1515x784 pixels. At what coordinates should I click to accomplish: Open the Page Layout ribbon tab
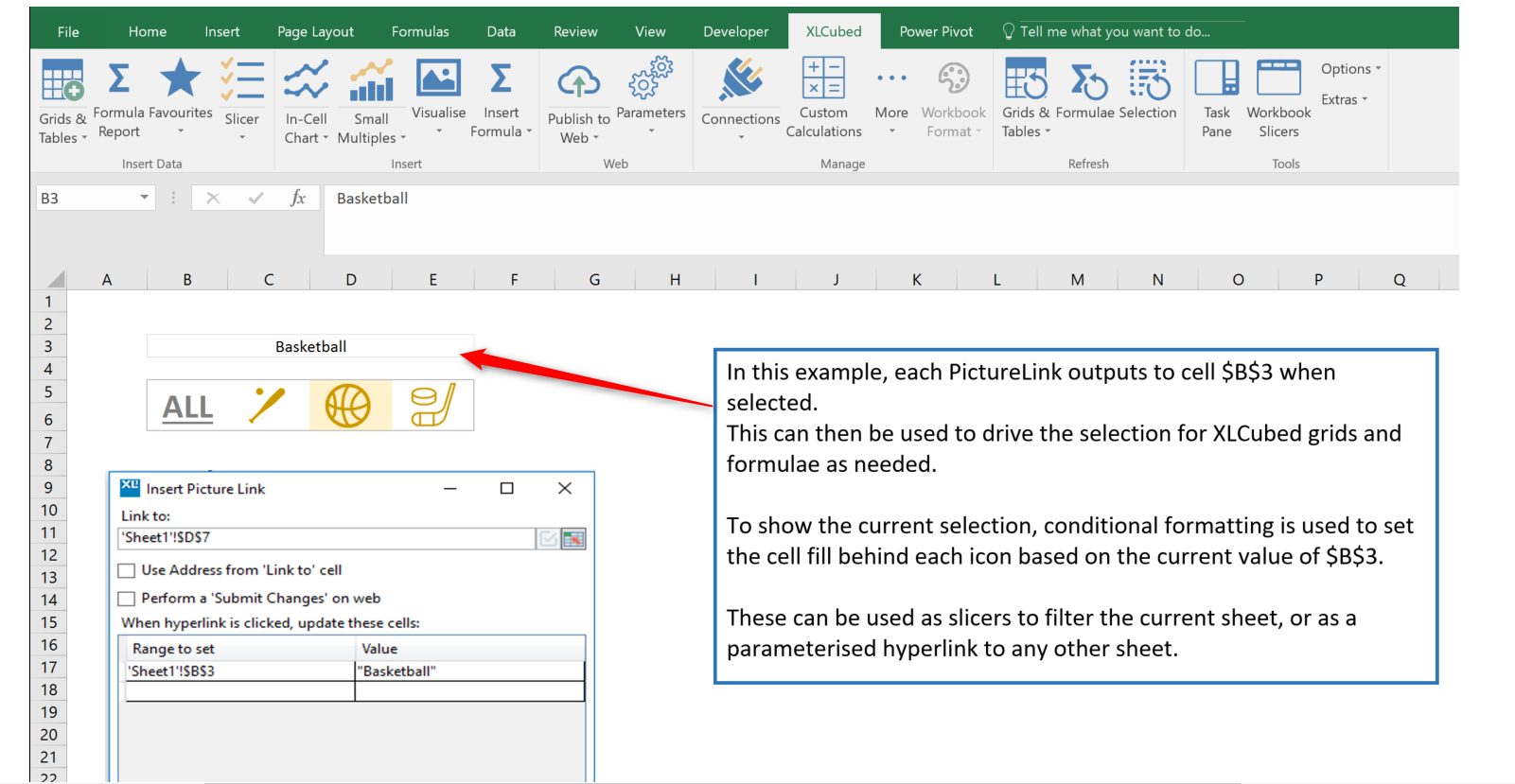pos(315,31)
